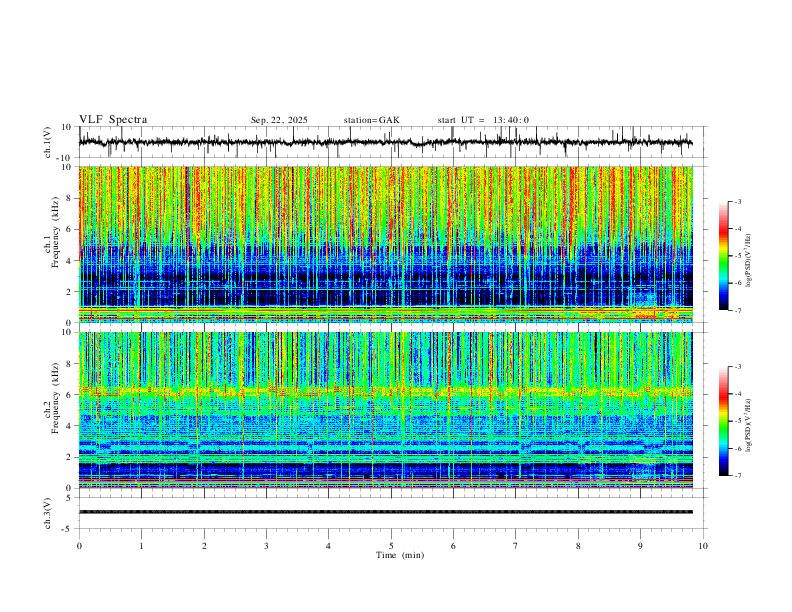Image resolution: width=792 pixels, height=612 pixels.
Task: Click the "7" tick on the Time axis
Action: (516, 546)
